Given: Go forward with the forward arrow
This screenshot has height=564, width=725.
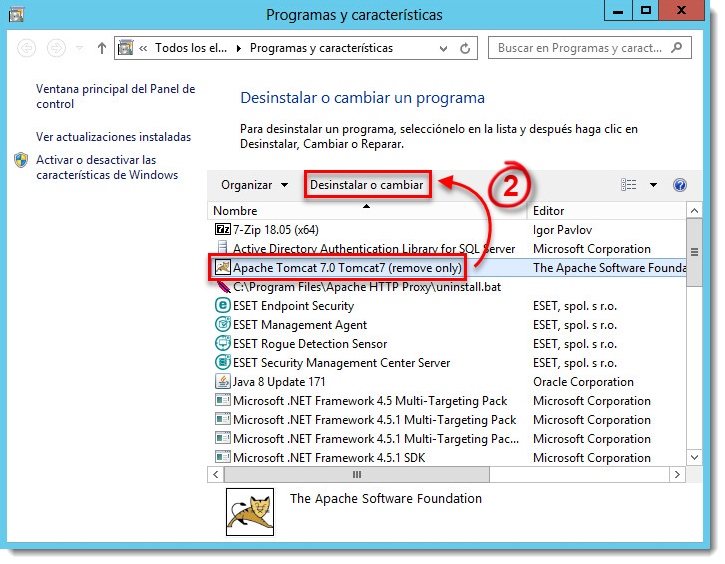Looking at the screenshot, I should (x=56, y=48).
